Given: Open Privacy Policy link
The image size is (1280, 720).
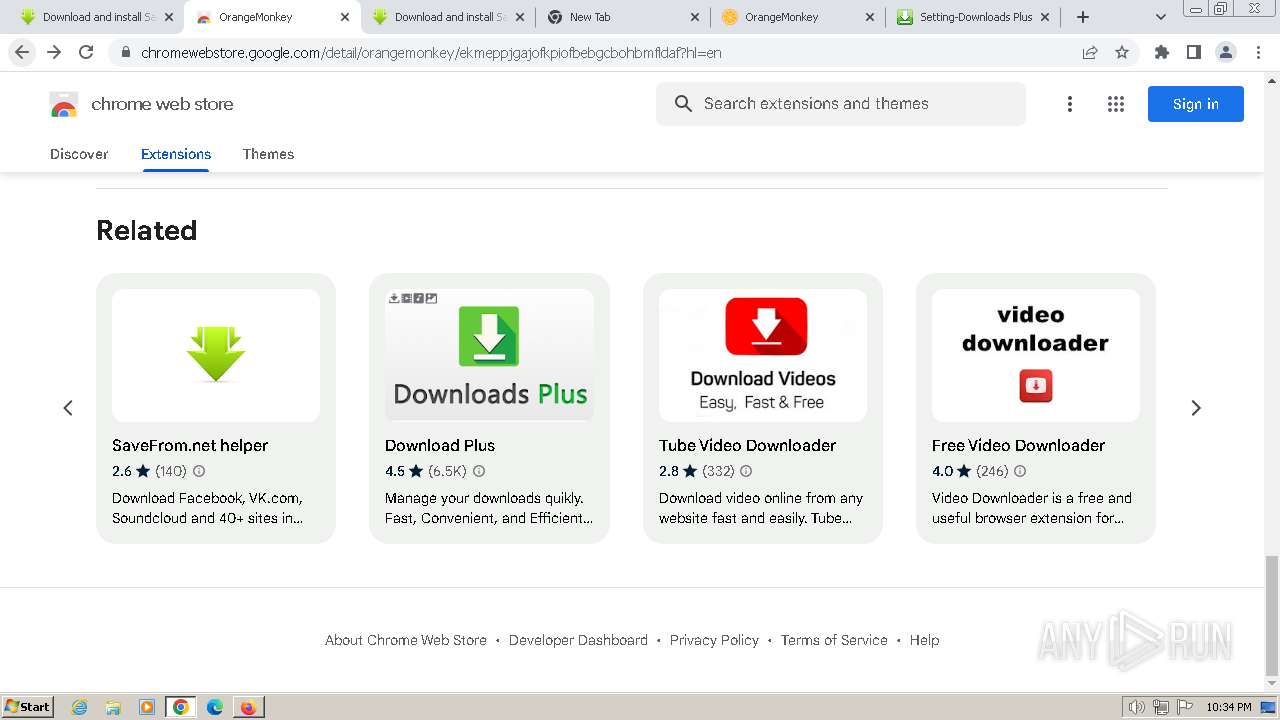Looking at the screenshot, I should pos(714,640).
